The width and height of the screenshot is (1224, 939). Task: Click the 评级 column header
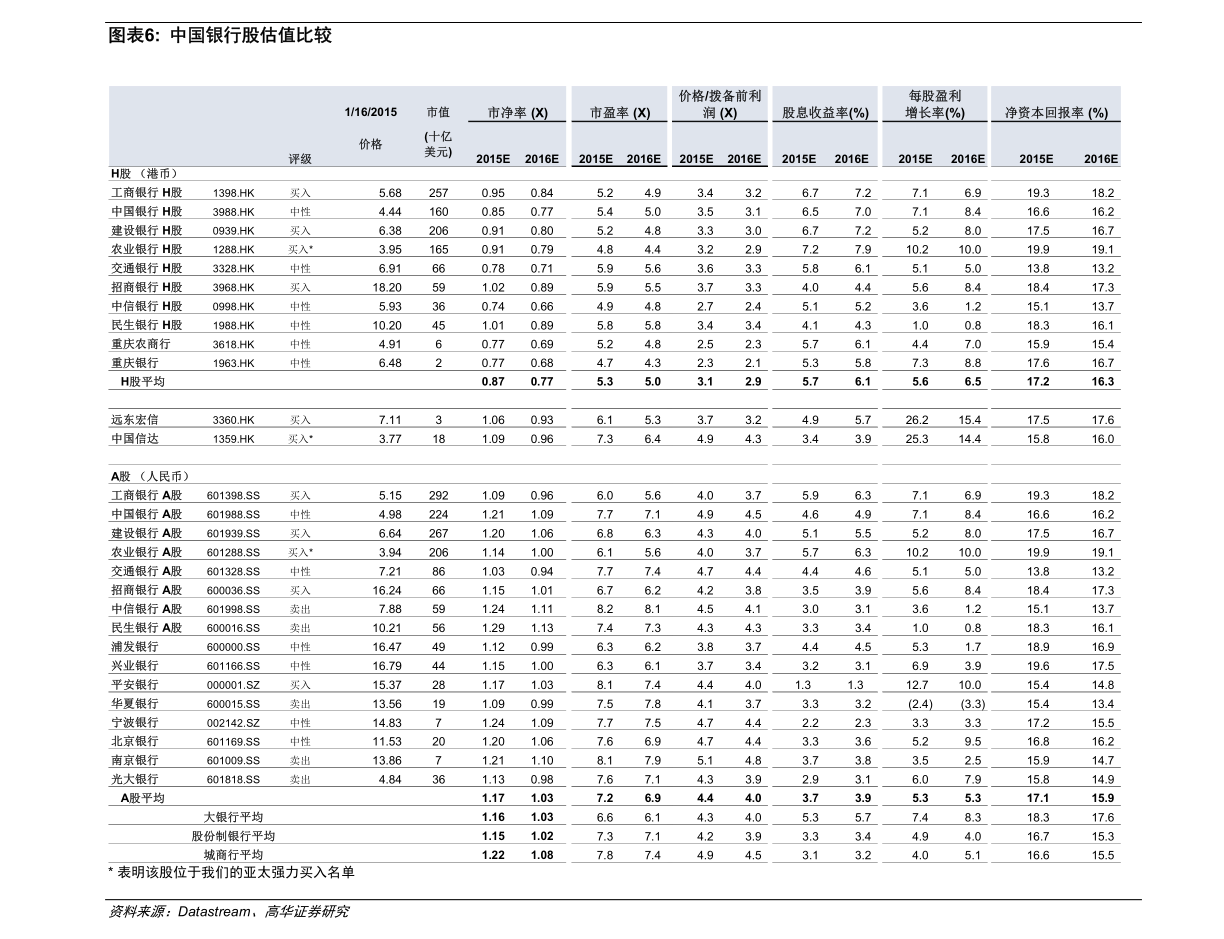click(300, 159)
